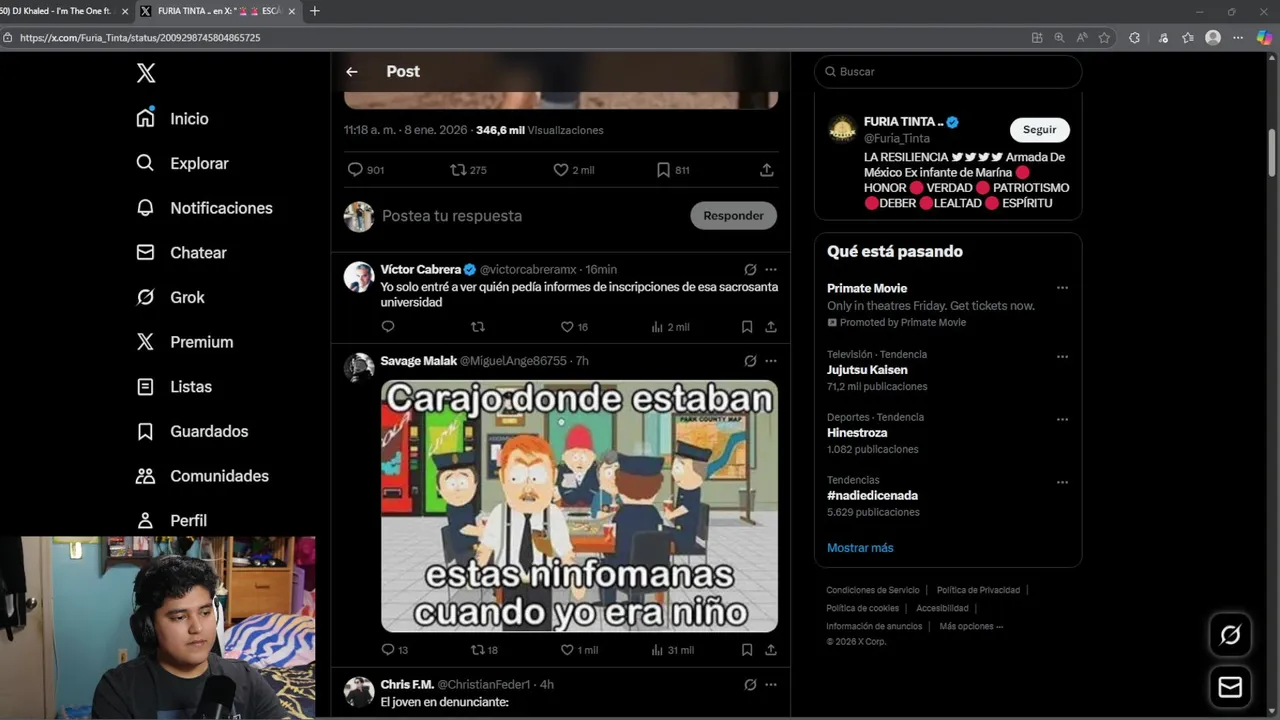Open Listas in the sidebar
This screenshot has height=720, width=1280.
tap(174, 386)
